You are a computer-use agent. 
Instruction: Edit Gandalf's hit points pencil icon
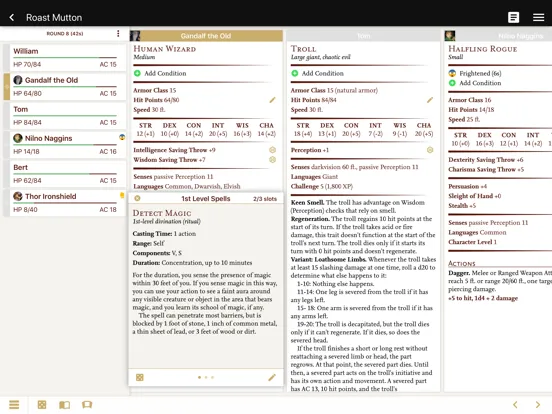click(272, 100)
